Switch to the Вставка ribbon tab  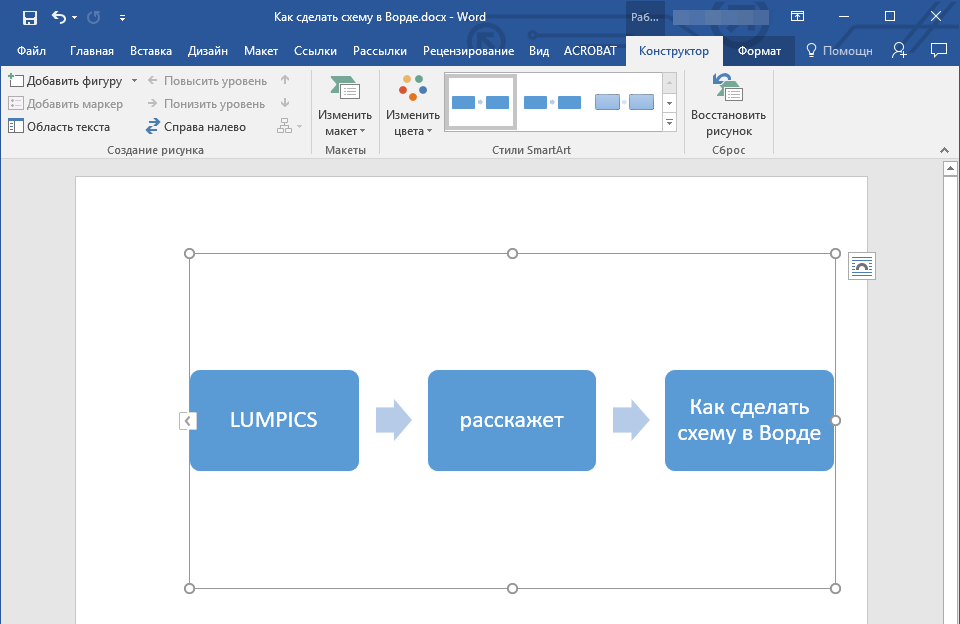click(x=151, y=51)
